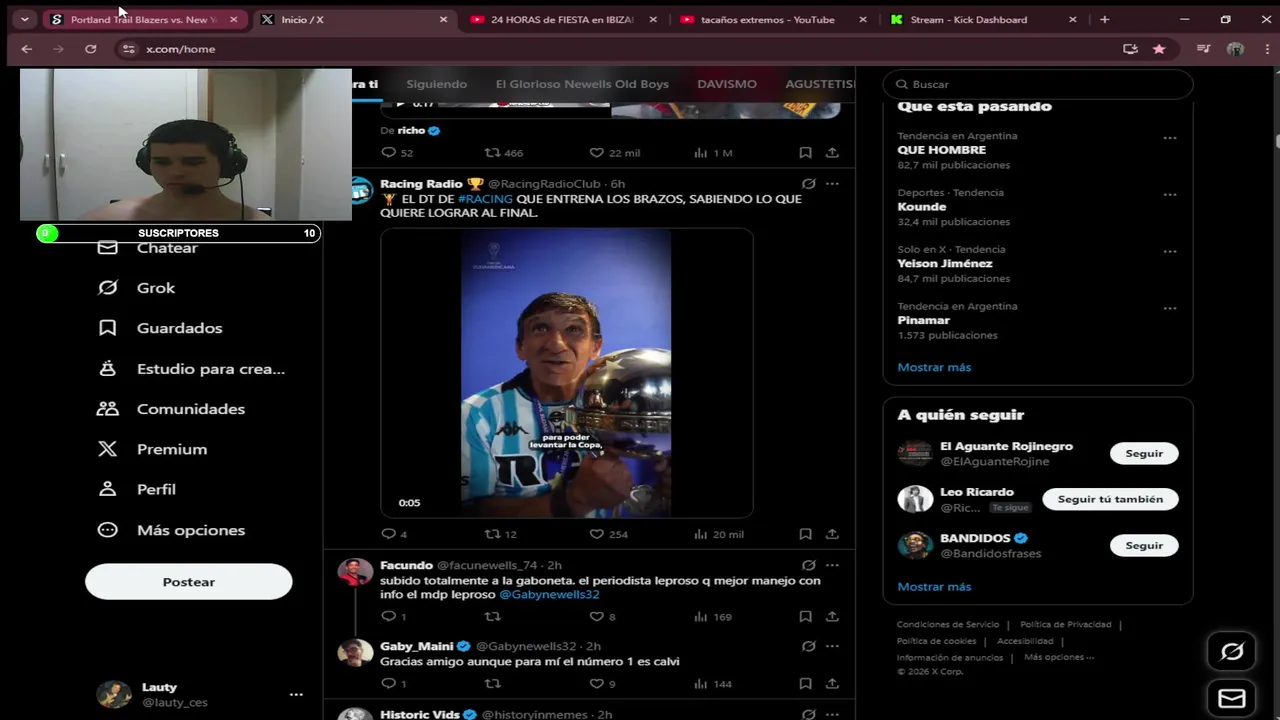Repost the richo video post
The width and height of the screenshot is (1280, 720).
pos(503,153)
